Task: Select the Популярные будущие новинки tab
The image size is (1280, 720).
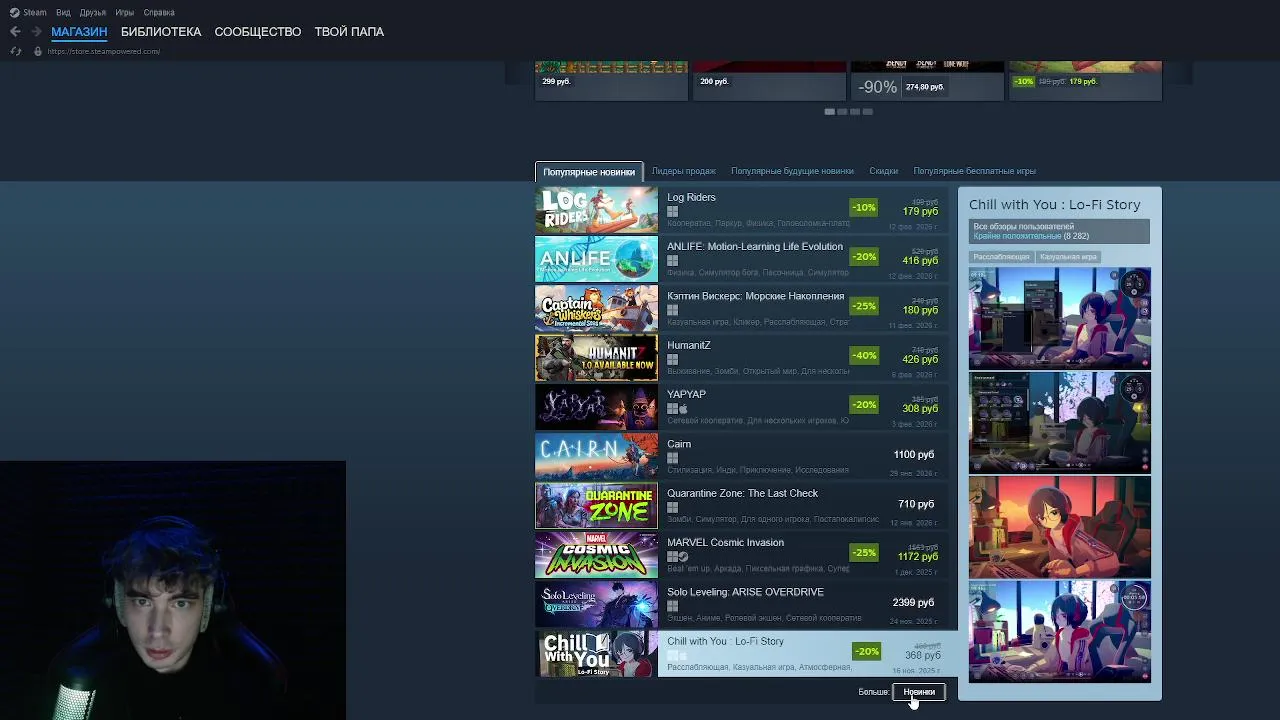Action: (x=792, y=171)
